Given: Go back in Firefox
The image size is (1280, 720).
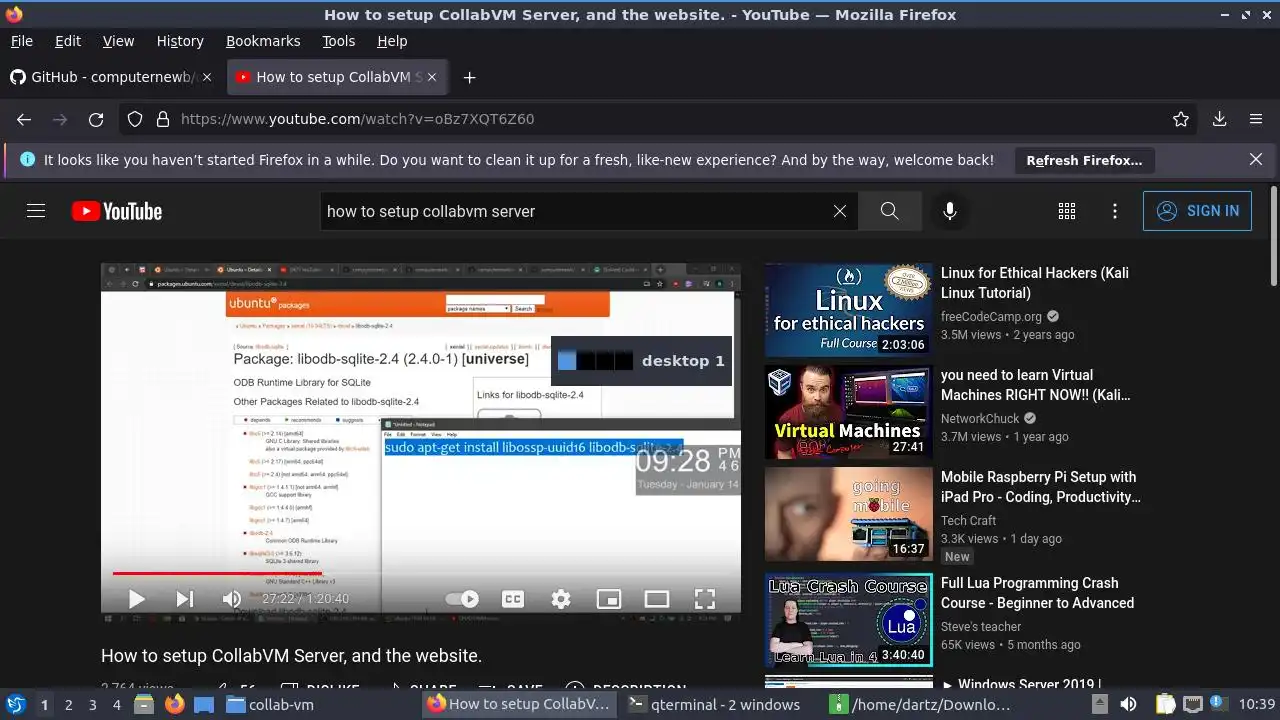Looking at the screenshot, I should pos(24,119).
